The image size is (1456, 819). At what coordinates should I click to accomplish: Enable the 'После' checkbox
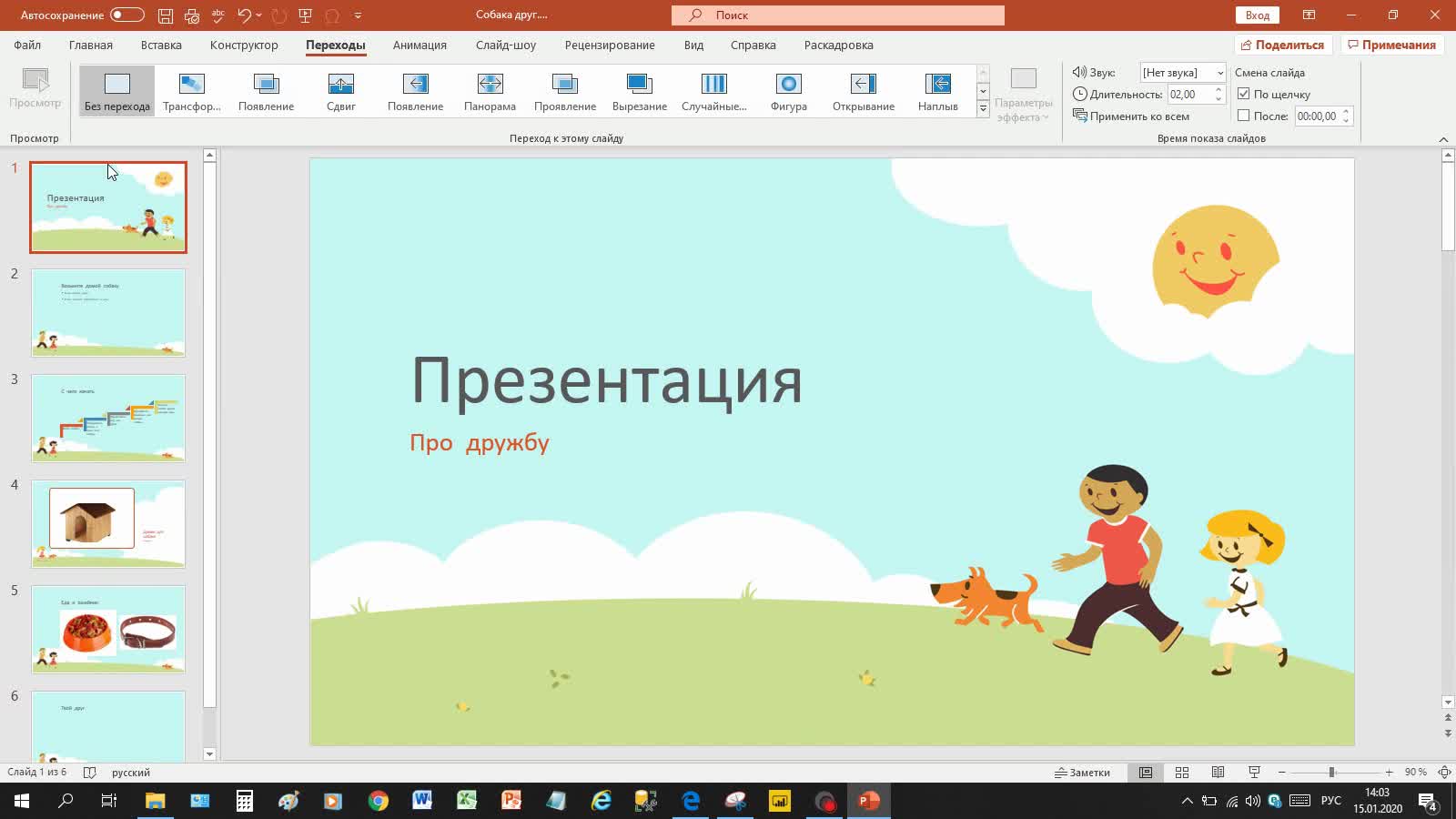tap(1244, 116)
